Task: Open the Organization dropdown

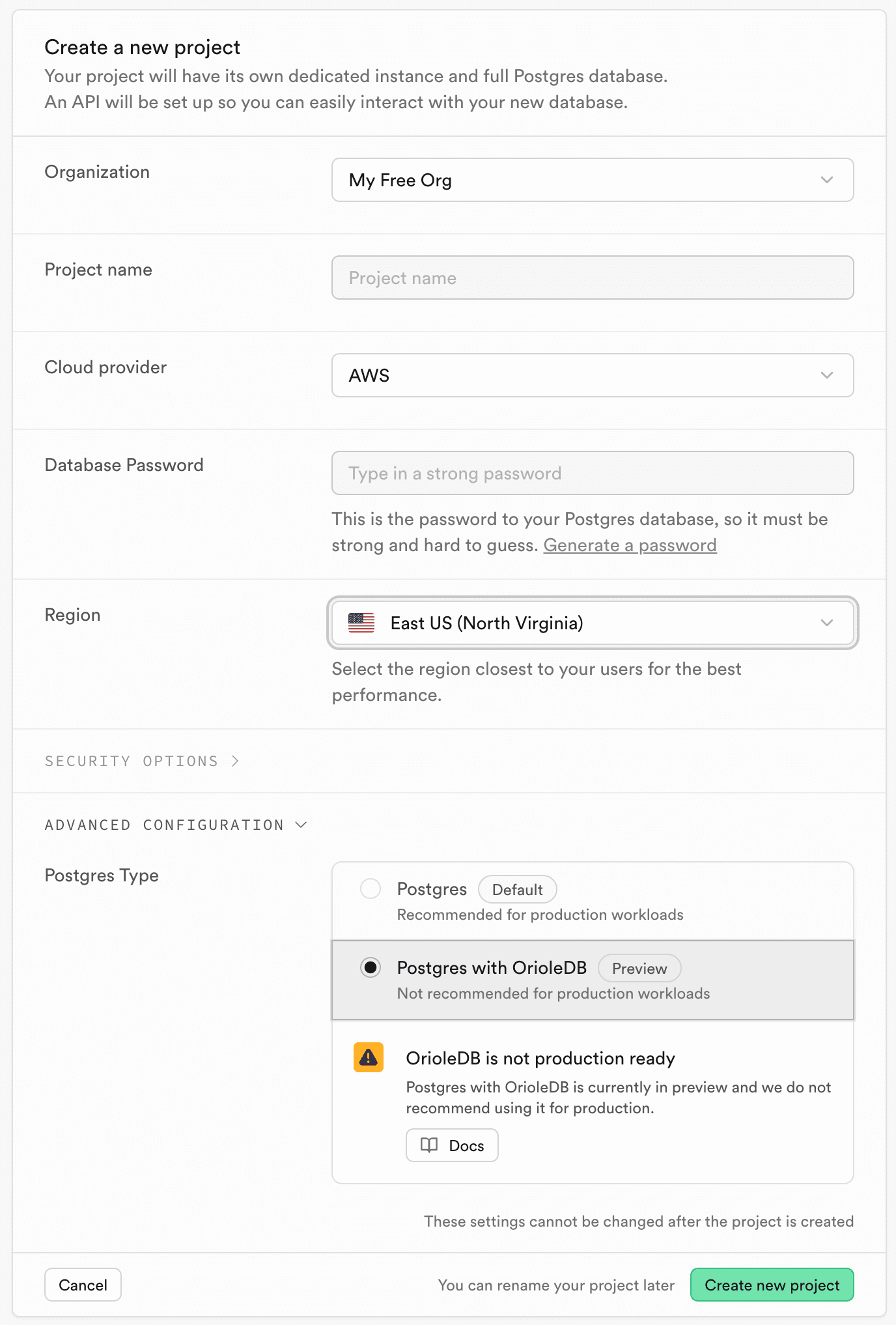Action: [x=593, y=180]
